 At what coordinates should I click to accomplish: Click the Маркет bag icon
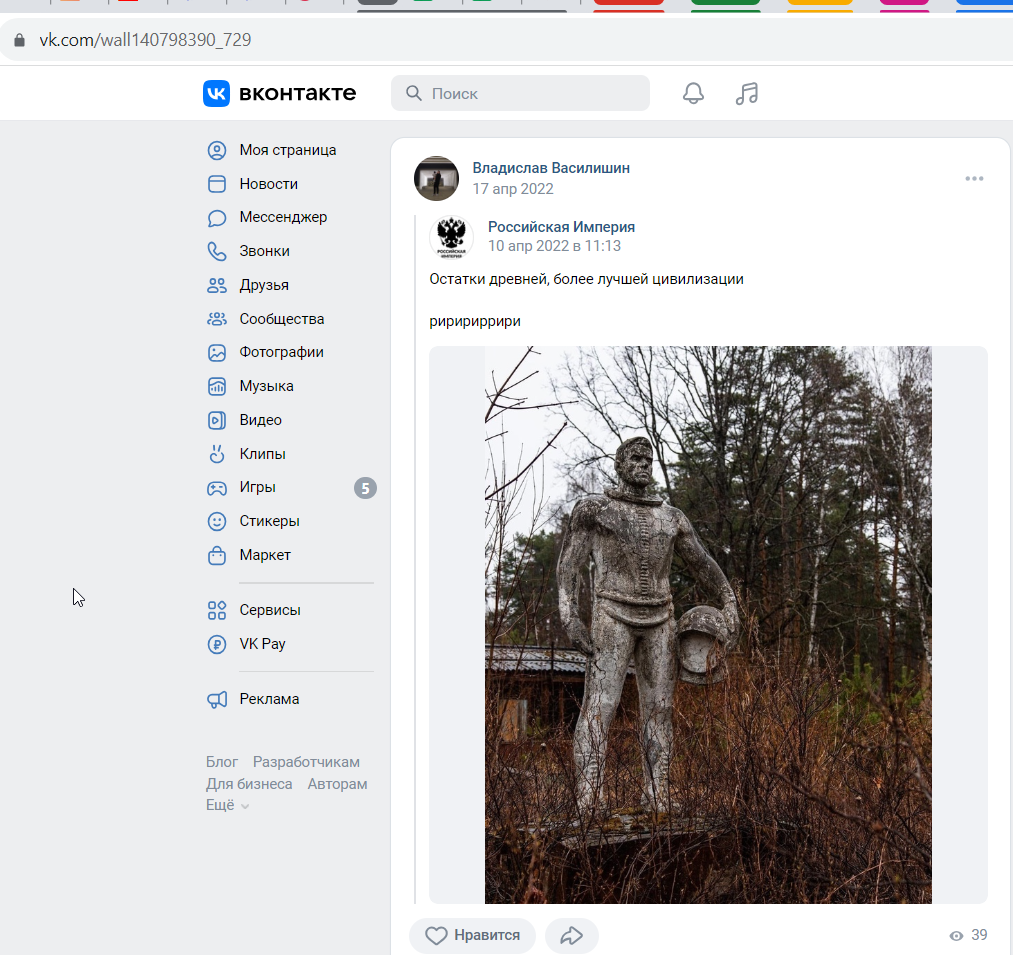217,556
